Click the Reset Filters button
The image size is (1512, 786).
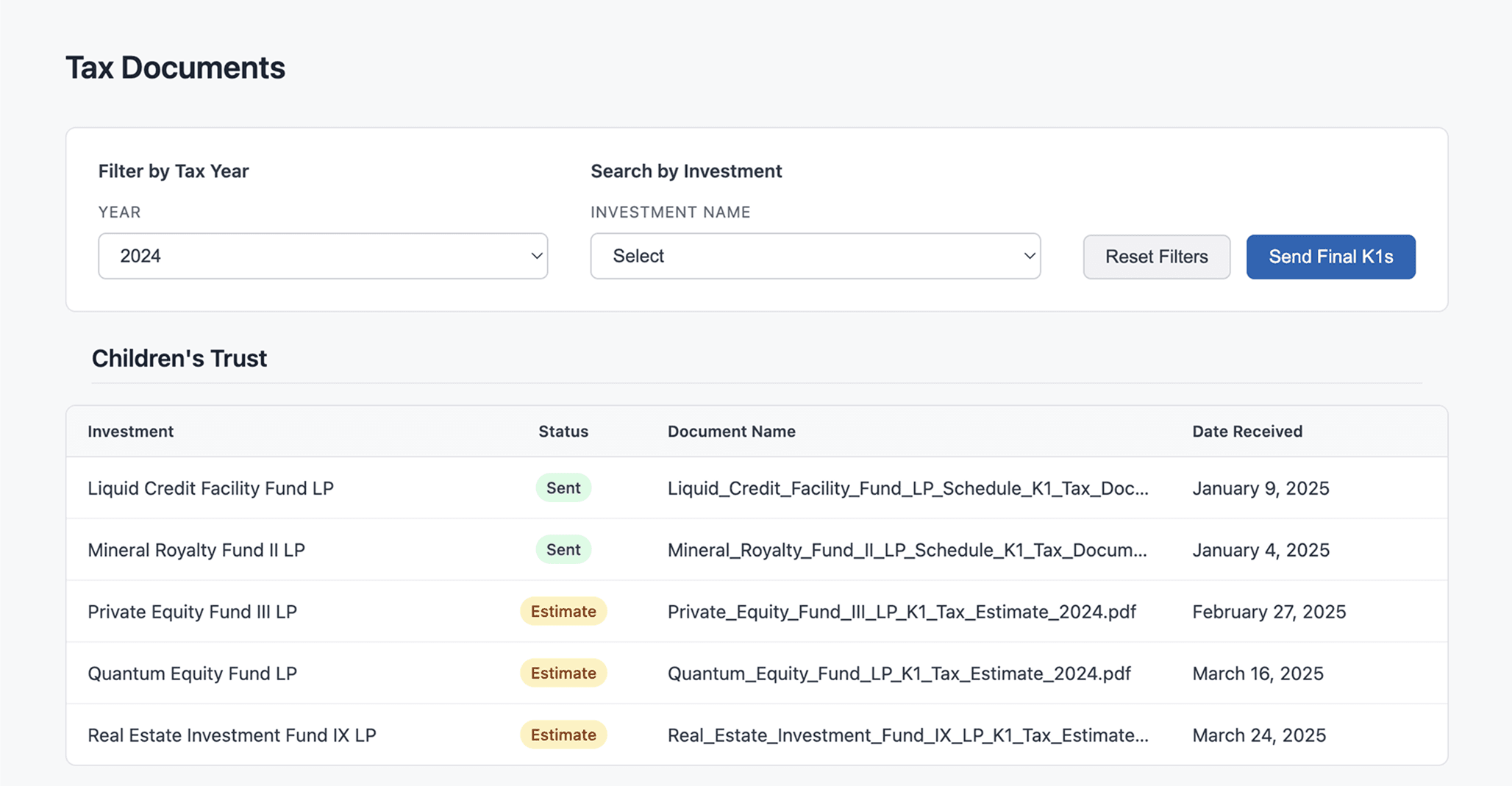[x=1156, y=257]
